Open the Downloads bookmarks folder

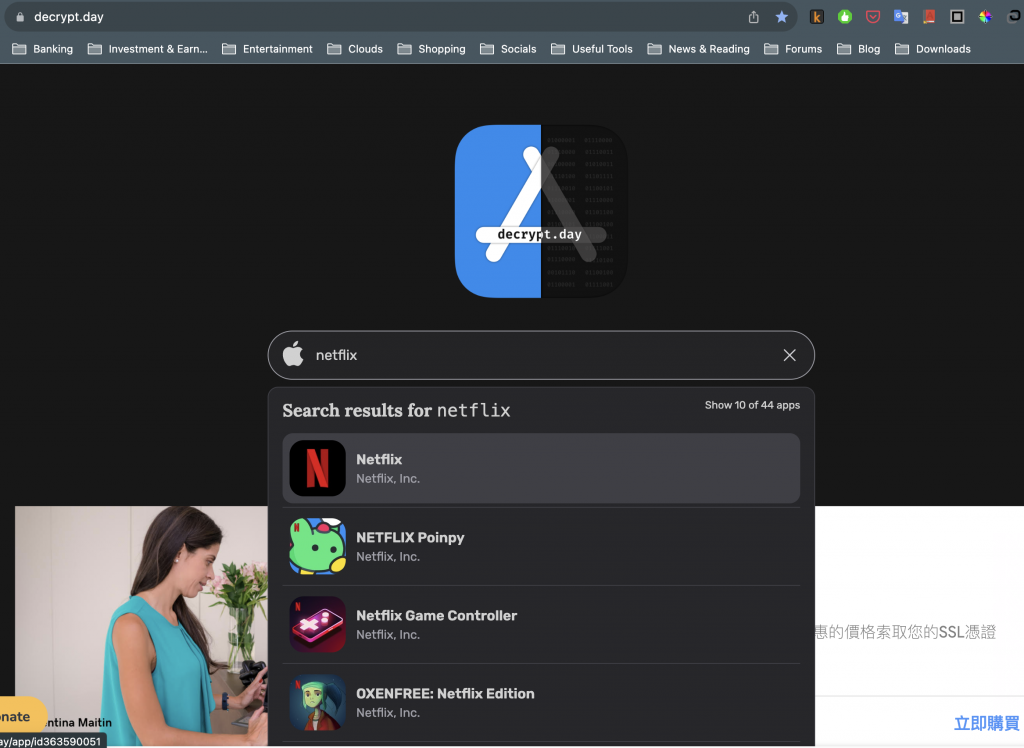click(x=933, y=49)
